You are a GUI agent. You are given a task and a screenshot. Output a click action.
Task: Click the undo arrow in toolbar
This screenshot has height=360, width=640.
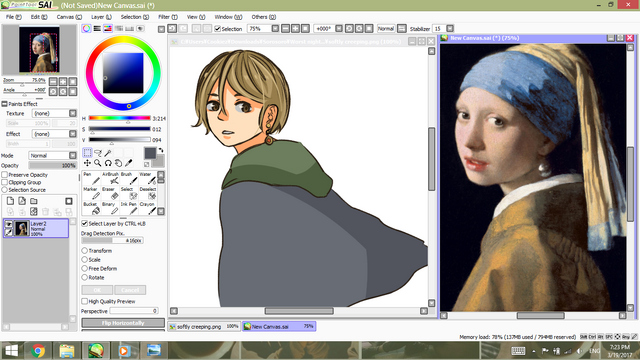click(x=172, y=29)
